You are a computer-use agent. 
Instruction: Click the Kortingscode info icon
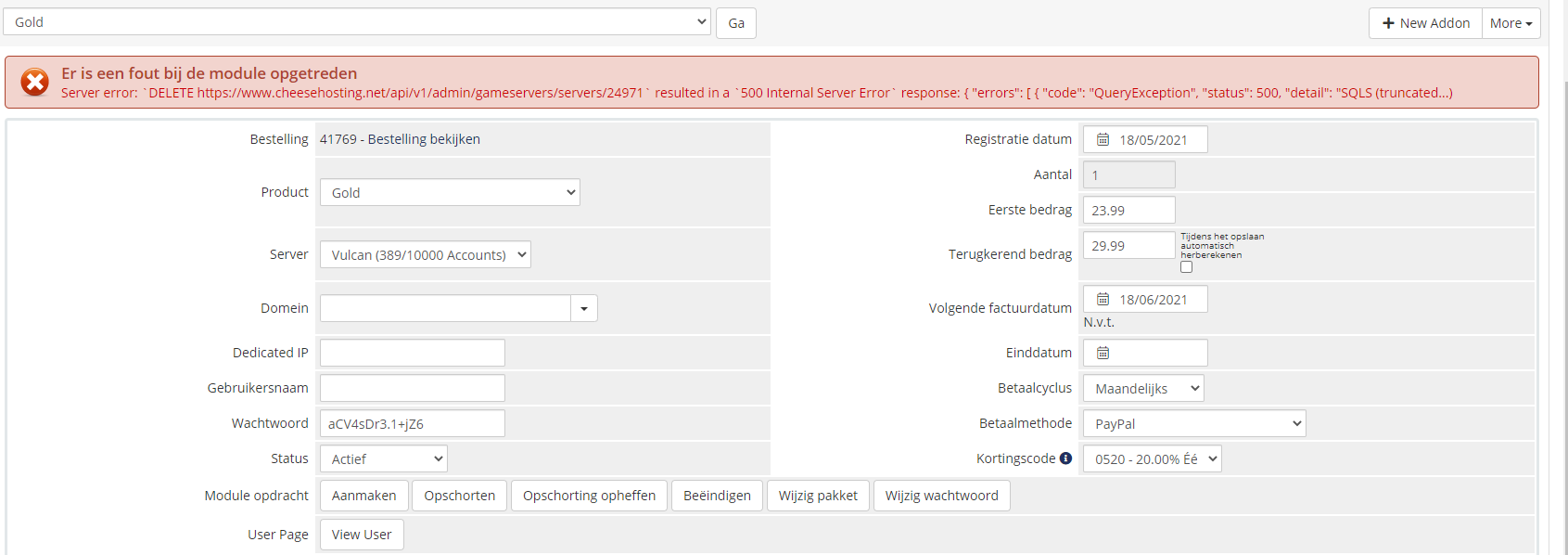[1065, 458]
